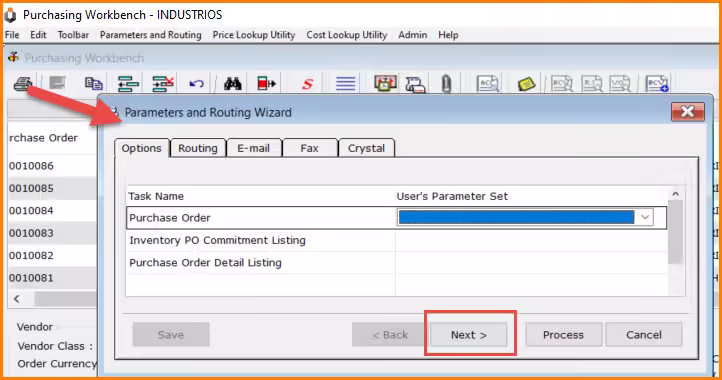
Task: Click the red exit door icon
Action: (x=266, y=83)
